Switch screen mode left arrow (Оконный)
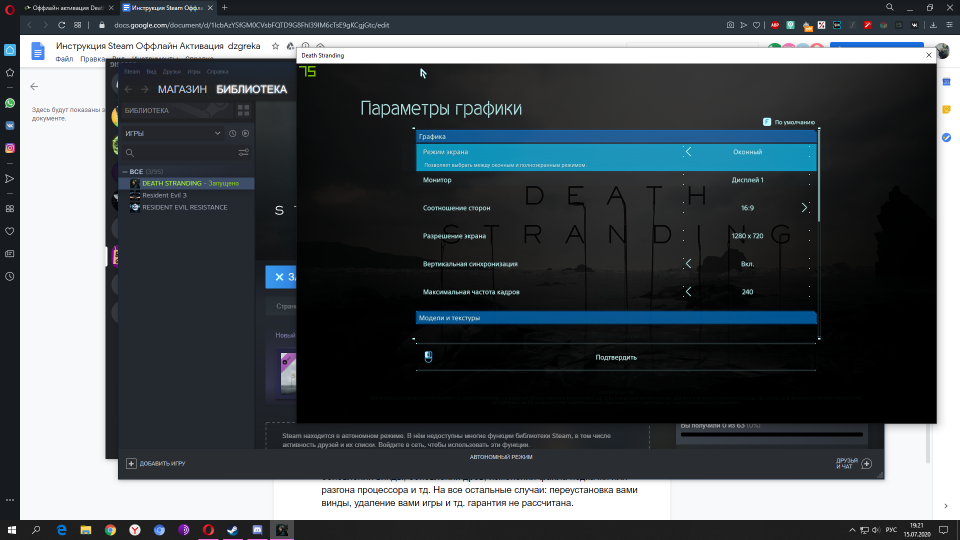 pos(688,152)
